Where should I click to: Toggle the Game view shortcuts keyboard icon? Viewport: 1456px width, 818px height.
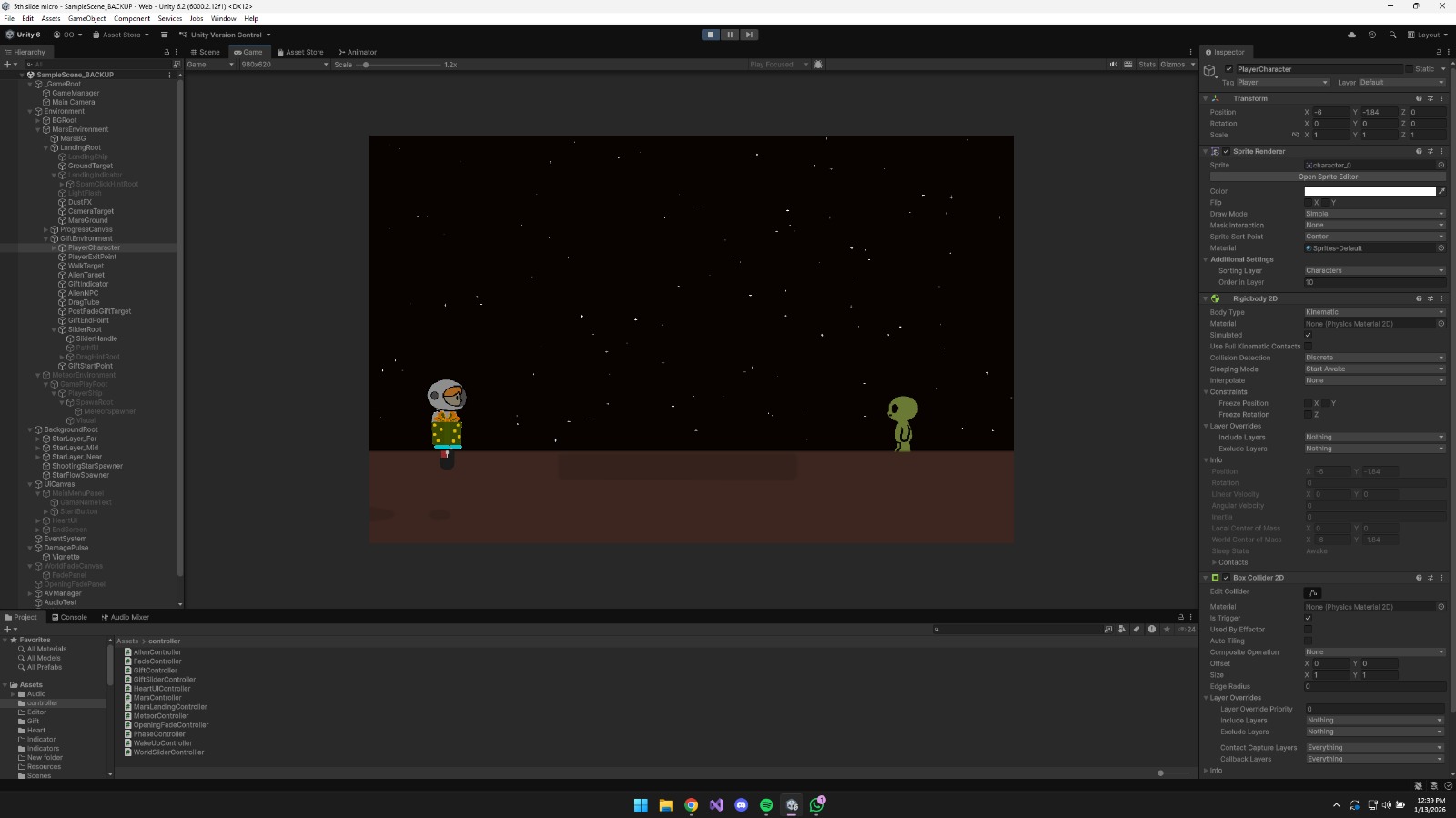tap(1128, 65)
